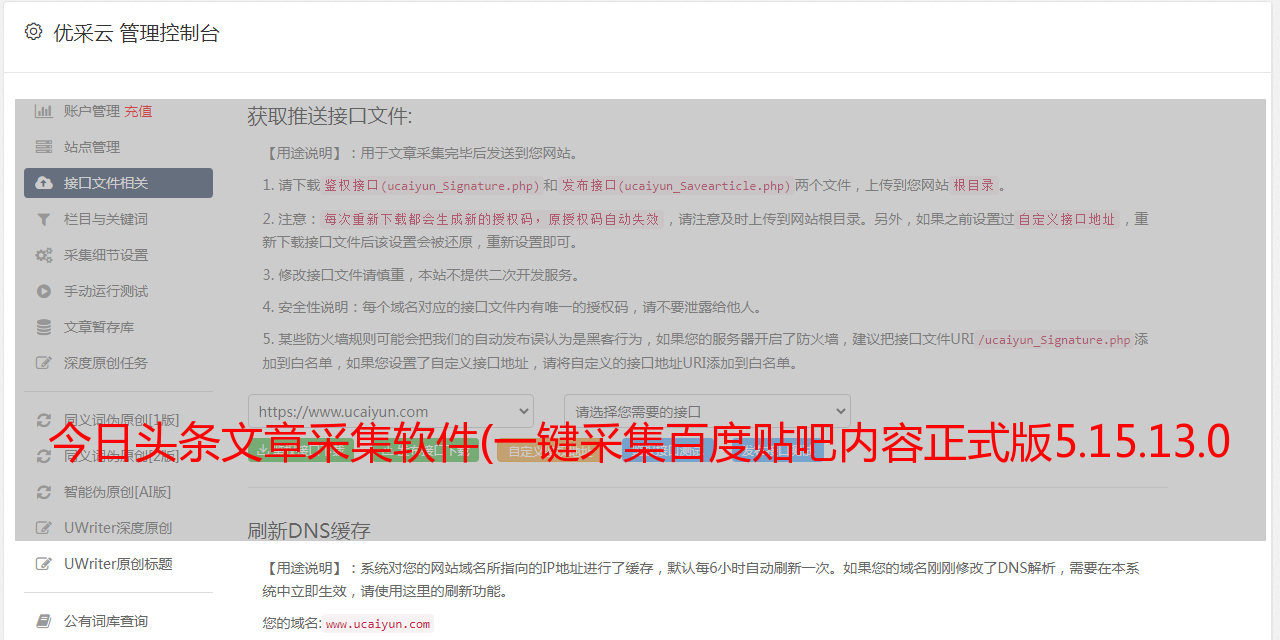Click the funnel icon for 栏目与关键词
Viewport: 1280px width, 640px height.
click(x=44, y=219)
